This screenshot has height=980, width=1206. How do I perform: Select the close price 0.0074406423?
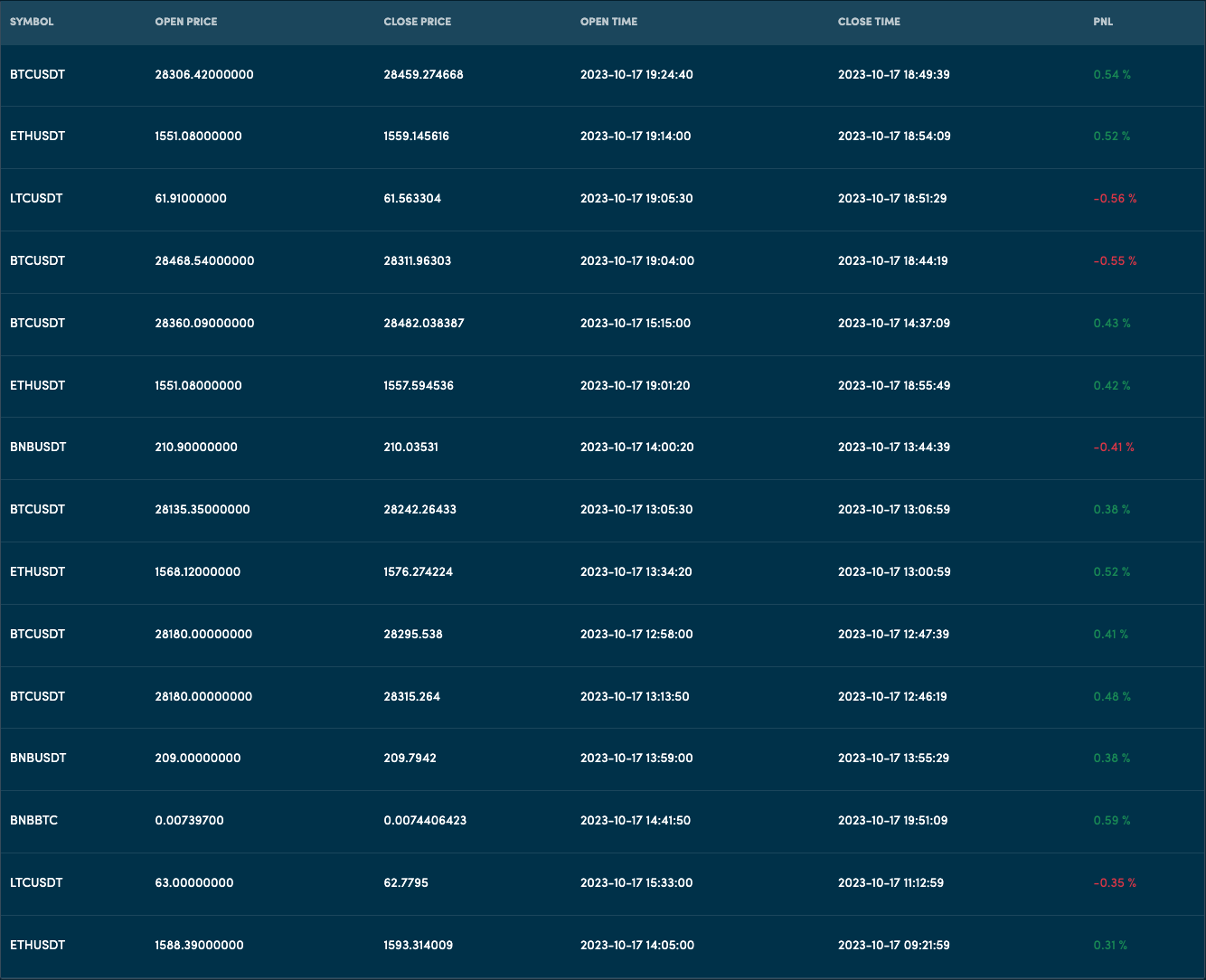[425, 821]
